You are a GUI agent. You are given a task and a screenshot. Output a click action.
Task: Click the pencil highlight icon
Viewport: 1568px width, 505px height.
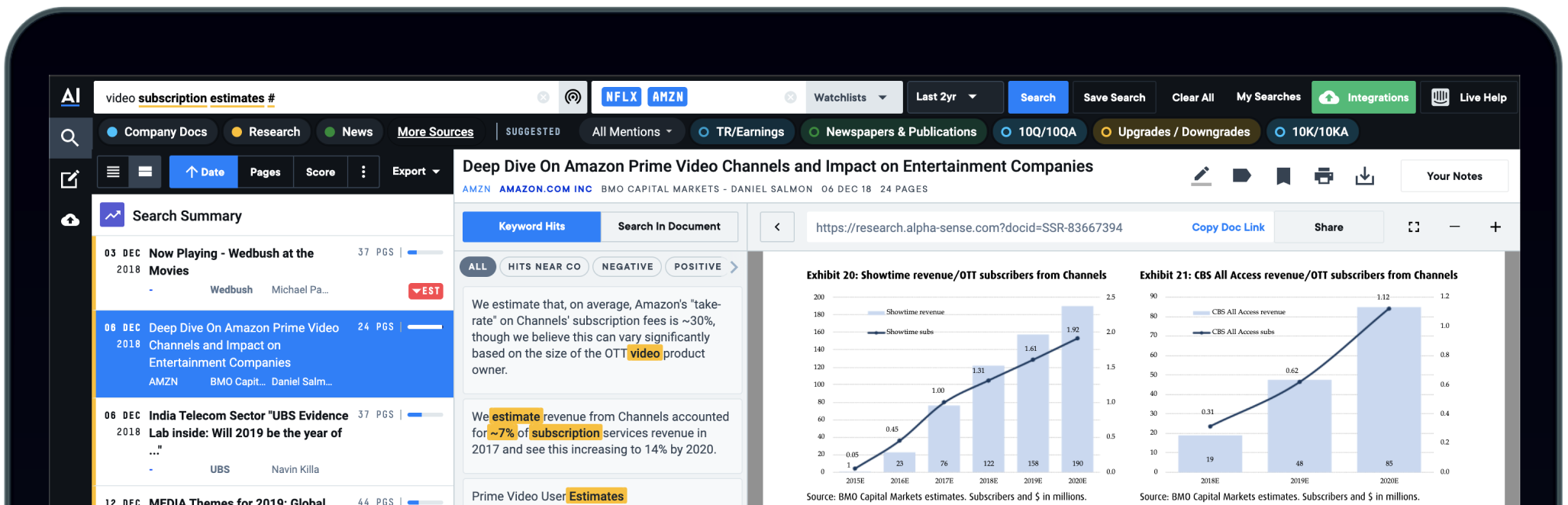1202,176
